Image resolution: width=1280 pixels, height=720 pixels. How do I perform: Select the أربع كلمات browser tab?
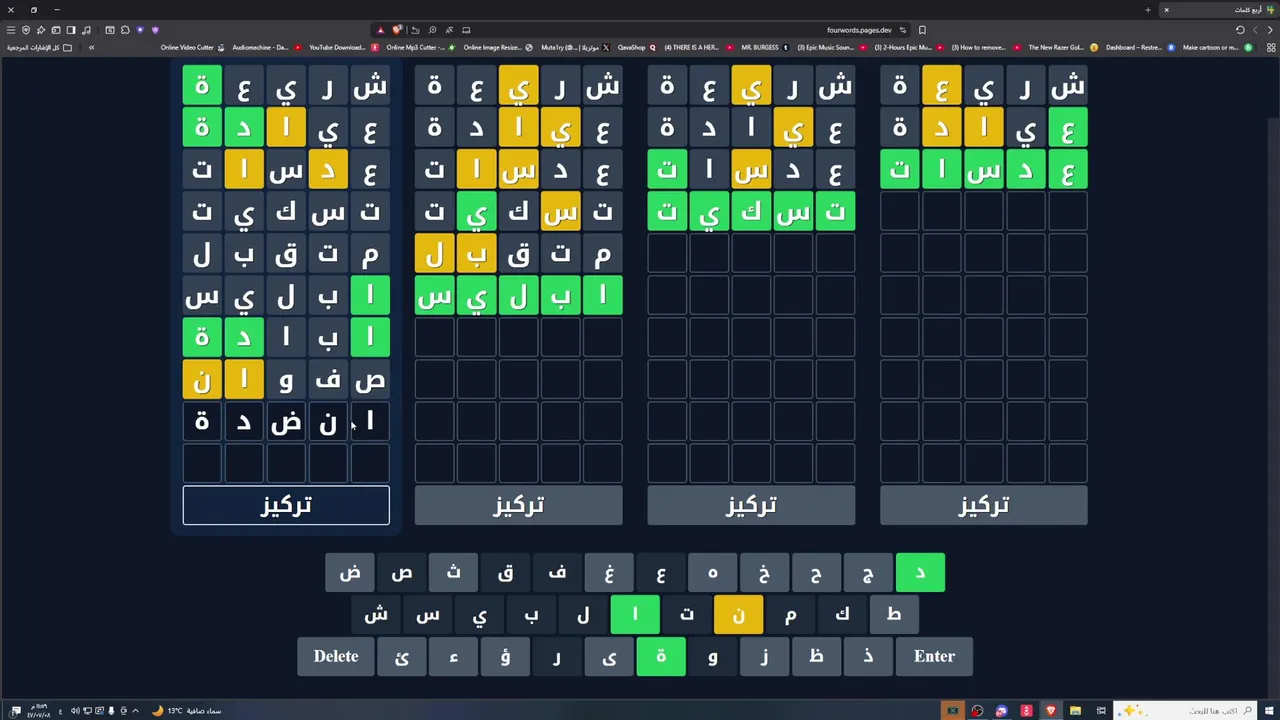click(1219, 10)
